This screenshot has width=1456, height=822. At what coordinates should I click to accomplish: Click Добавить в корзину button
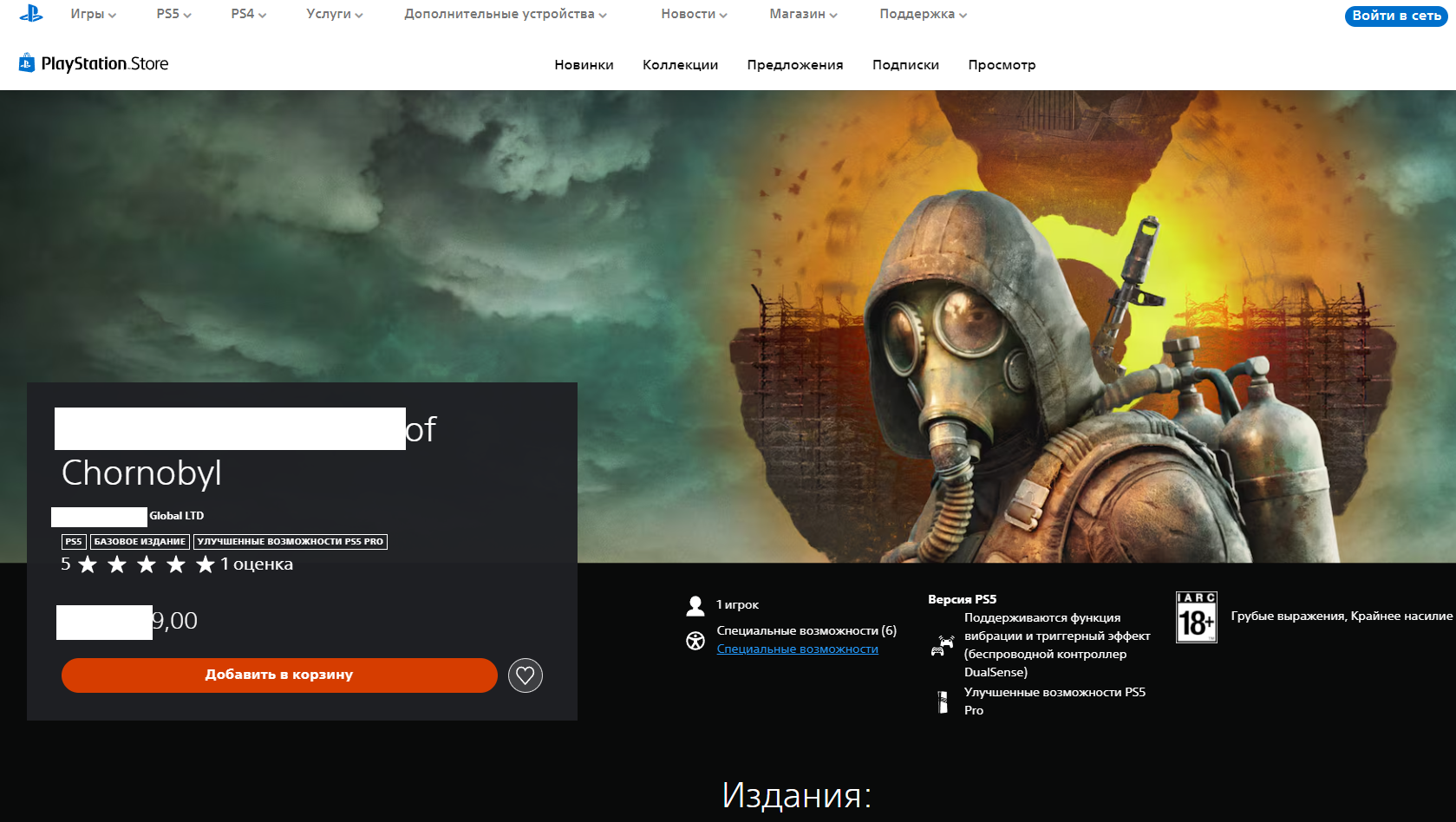279,675
